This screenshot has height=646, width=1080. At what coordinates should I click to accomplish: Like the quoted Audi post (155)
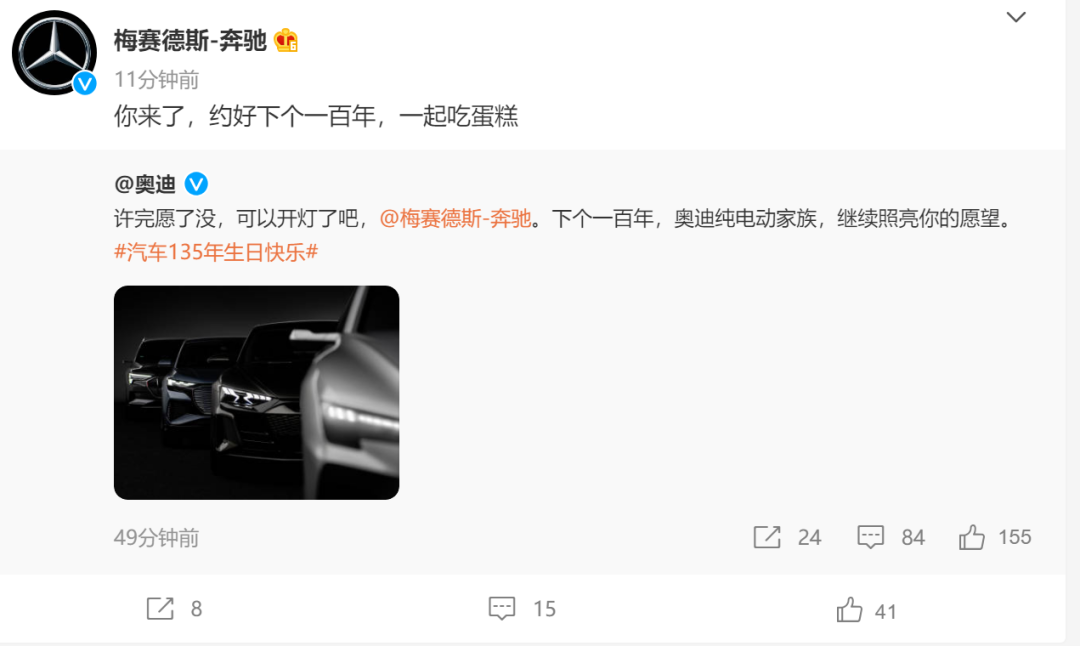pyautogui.click(x=995, y=537)
